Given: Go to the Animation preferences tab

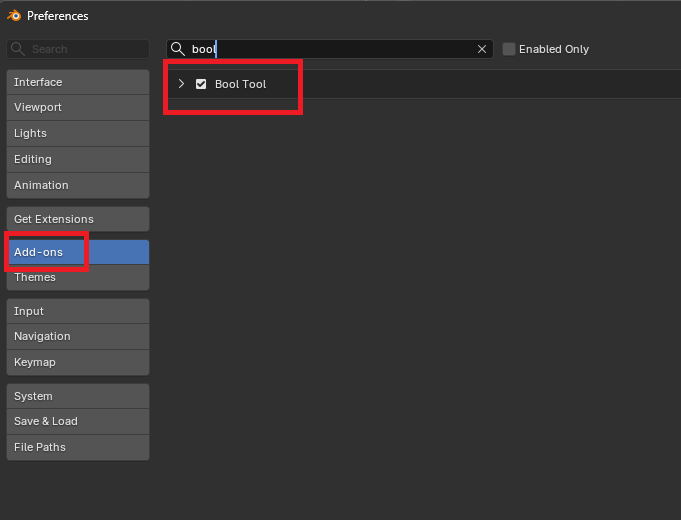Looking at the screenshot, I should tap(78, 185).
